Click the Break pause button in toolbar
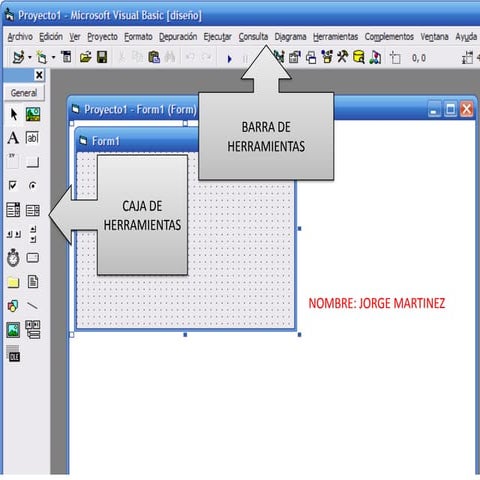This screenshot has width=480, height=480. [245, 59]
